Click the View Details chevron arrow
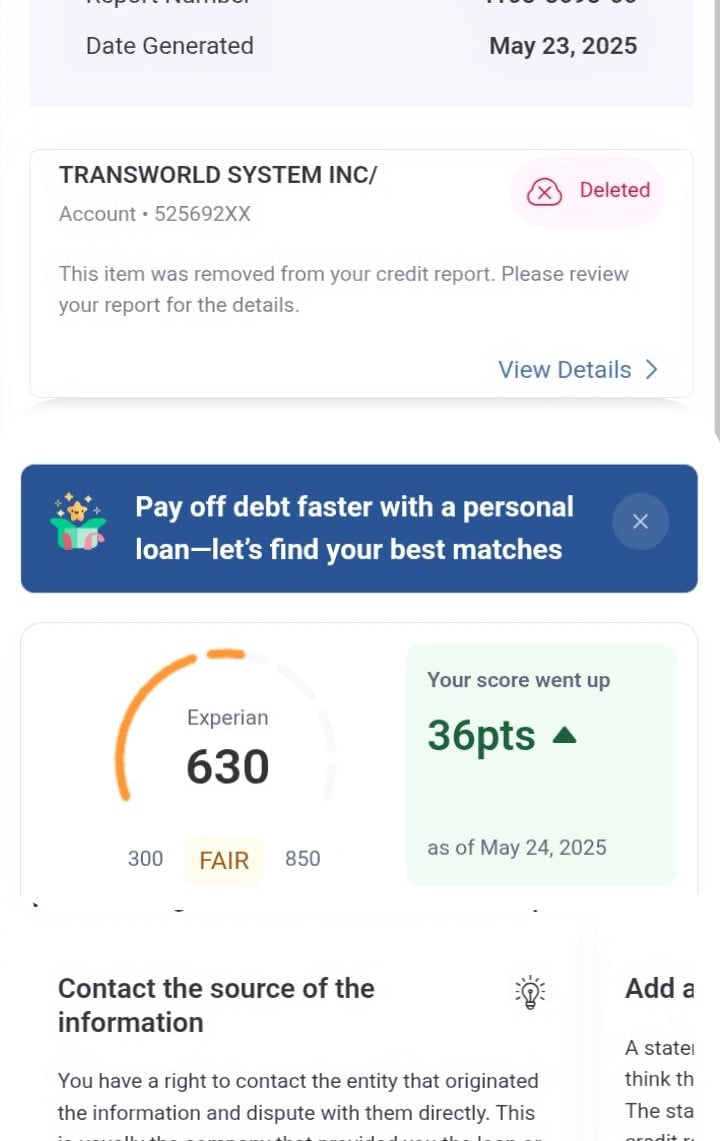The width and height of the screenshot is (720, 1141). click(652, 370)
